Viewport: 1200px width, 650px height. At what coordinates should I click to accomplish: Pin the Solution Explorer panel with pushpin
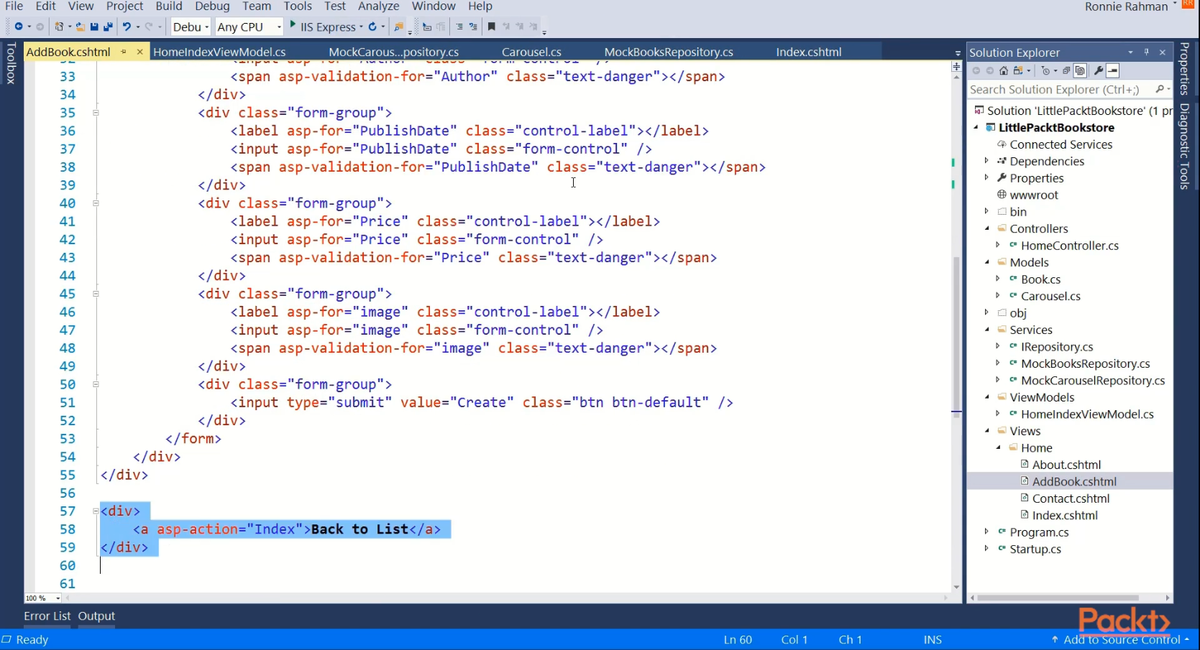click(x=1146, y=52)
